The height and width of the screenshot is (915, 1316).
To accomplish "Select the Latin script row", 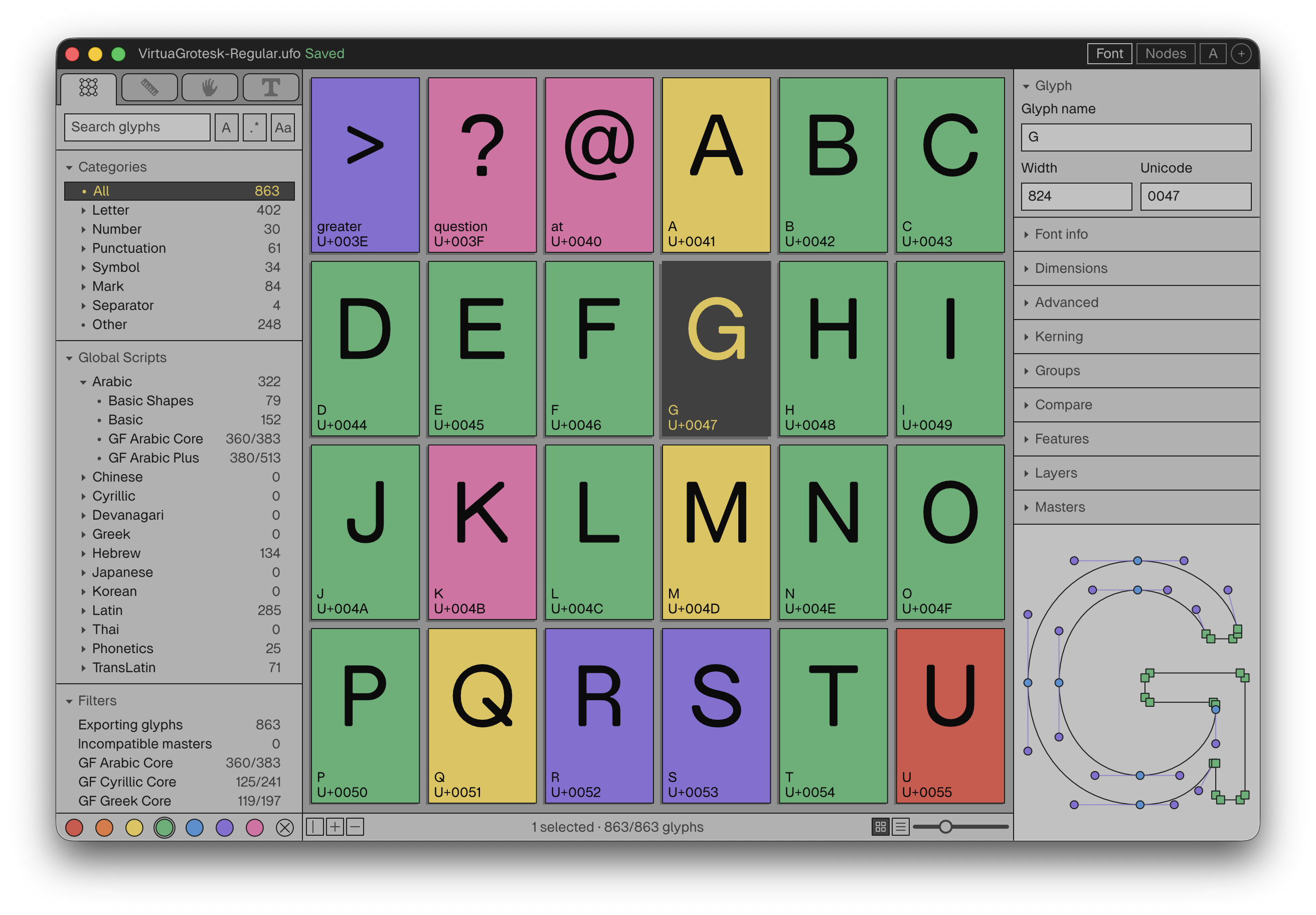I will coord(180,611).
